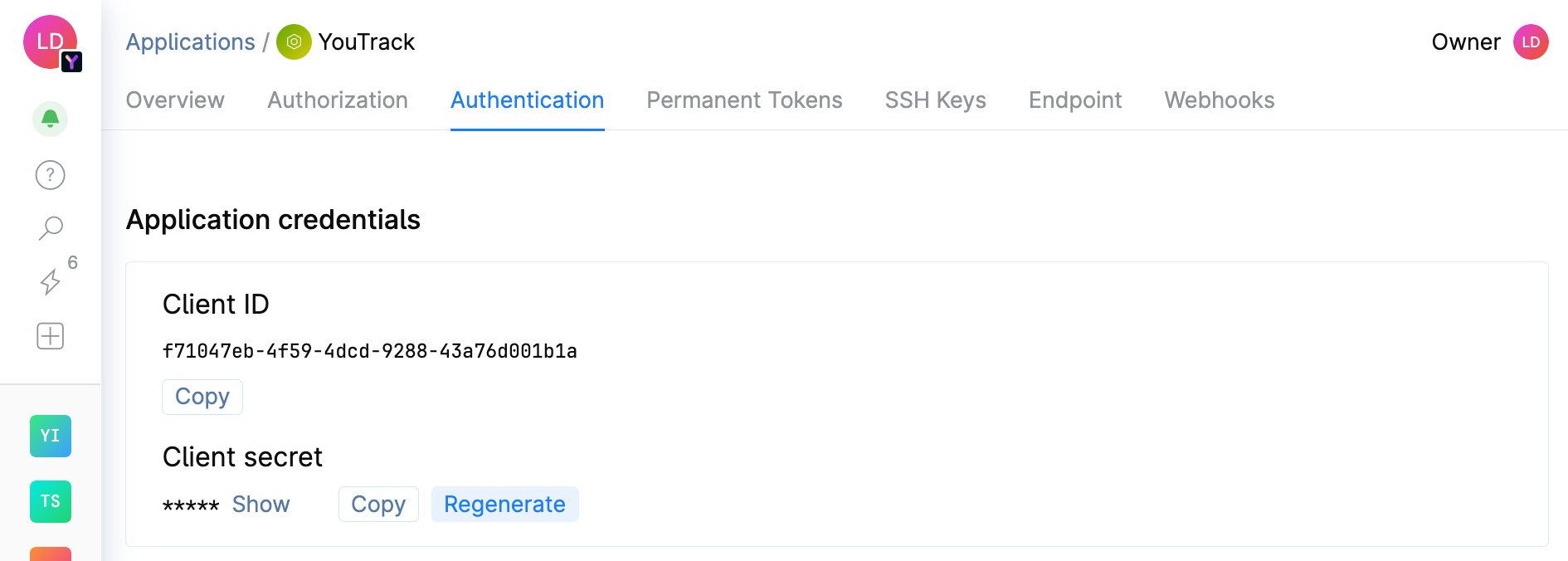Copy the Client ID value
1568x561 pixels.
pos(202,397)
